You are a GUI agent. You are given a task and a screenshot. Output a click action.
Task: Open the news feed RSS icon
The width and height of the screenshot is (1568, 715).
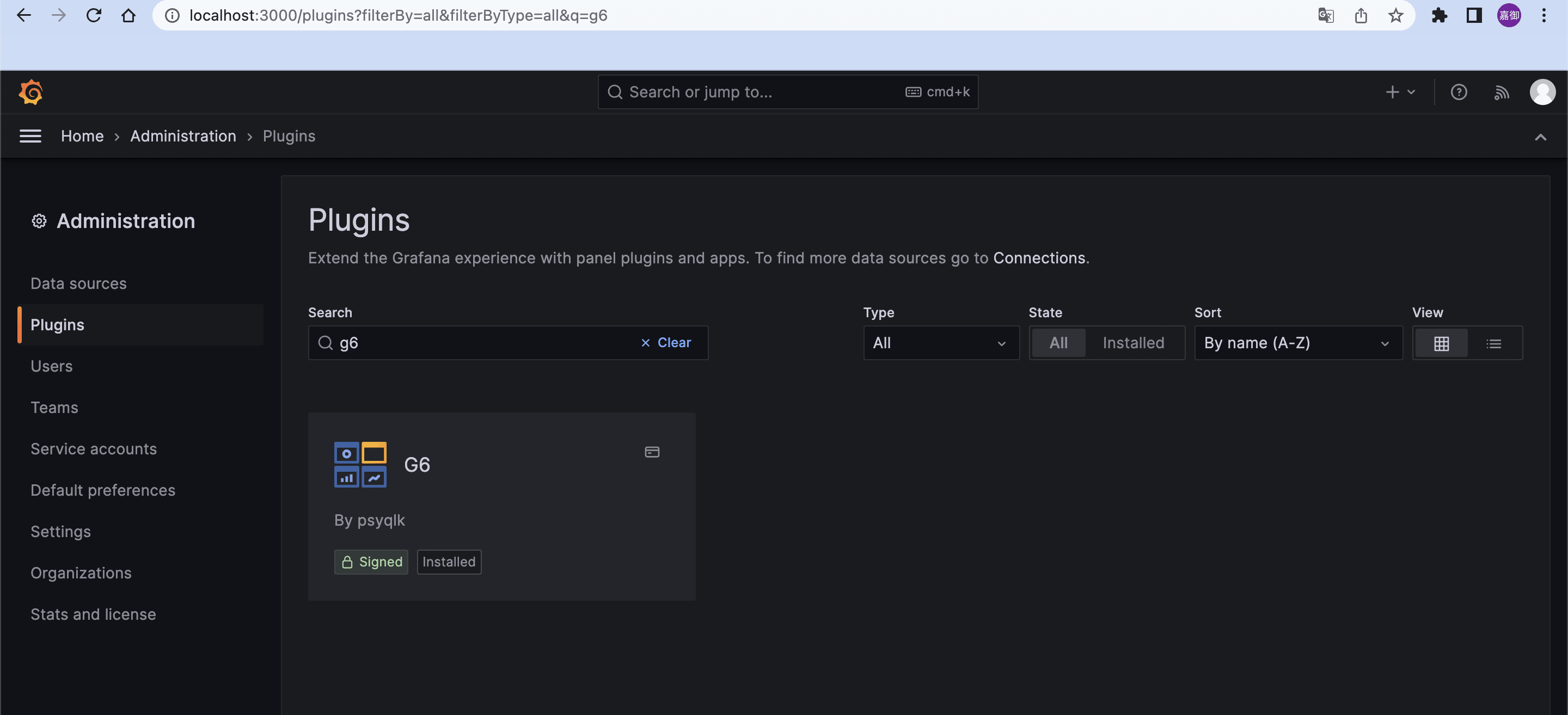pyautogui.click(x=1501, y=93)
